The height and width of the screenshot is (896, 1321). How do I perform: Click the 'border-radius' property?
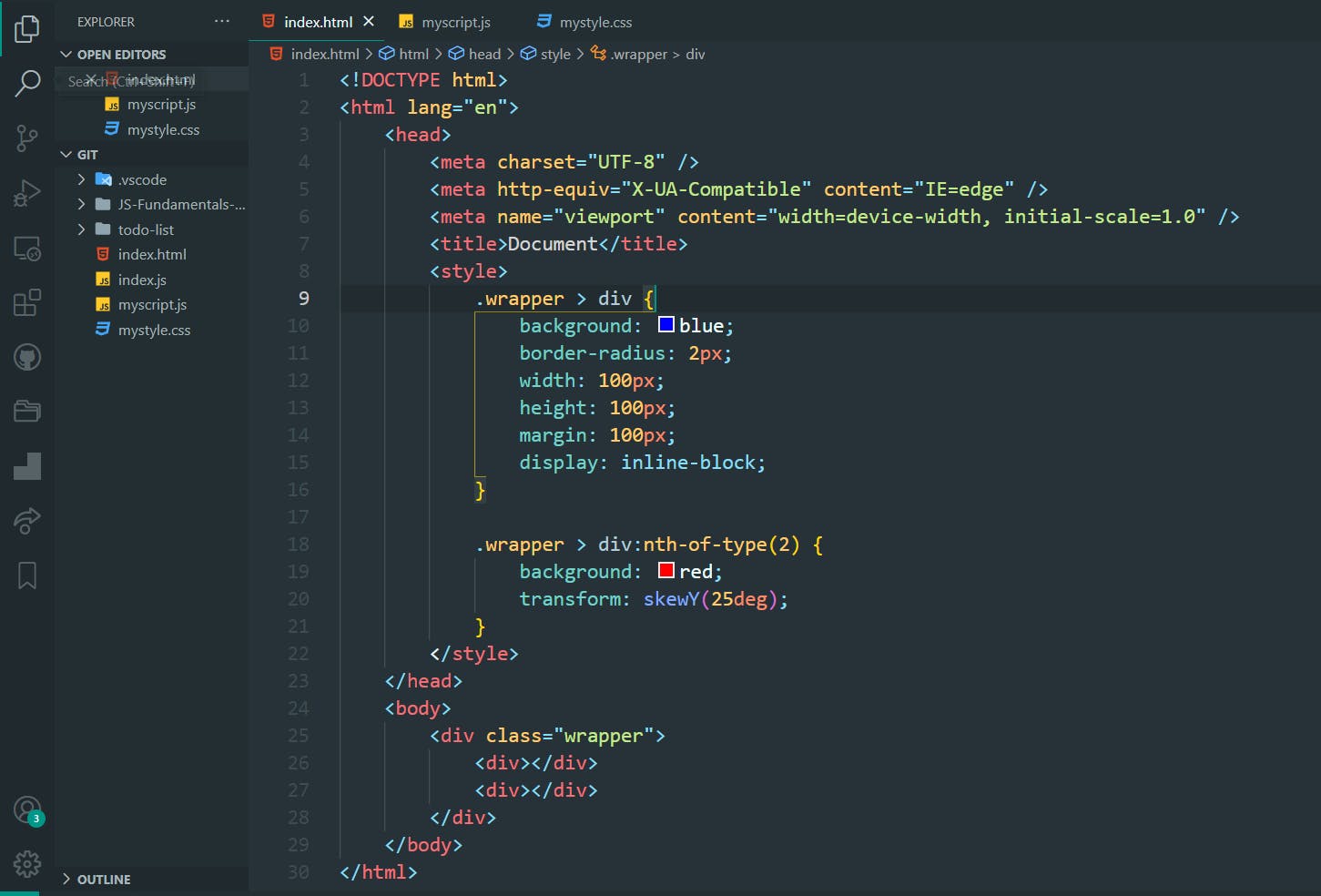tap(593, 353)
